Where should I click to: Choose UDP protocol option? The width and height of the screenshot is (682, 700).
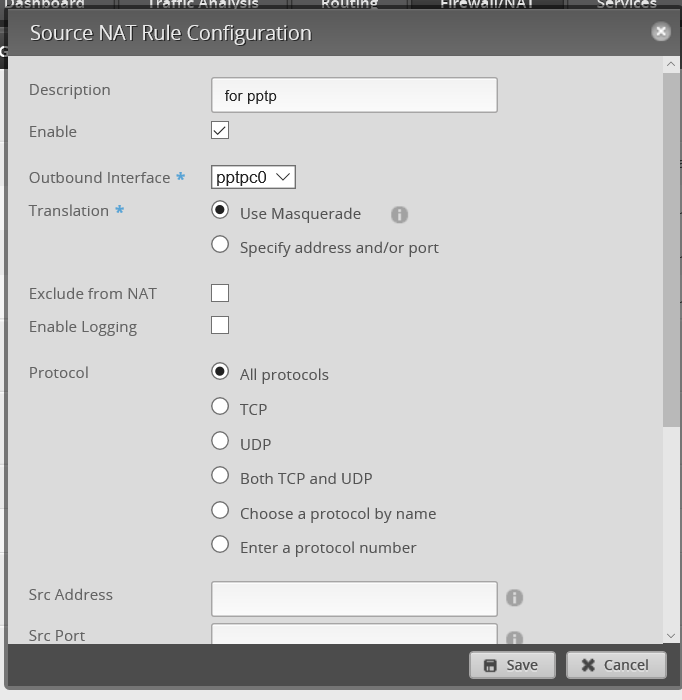pyautogui.click(x=220, y=441)
